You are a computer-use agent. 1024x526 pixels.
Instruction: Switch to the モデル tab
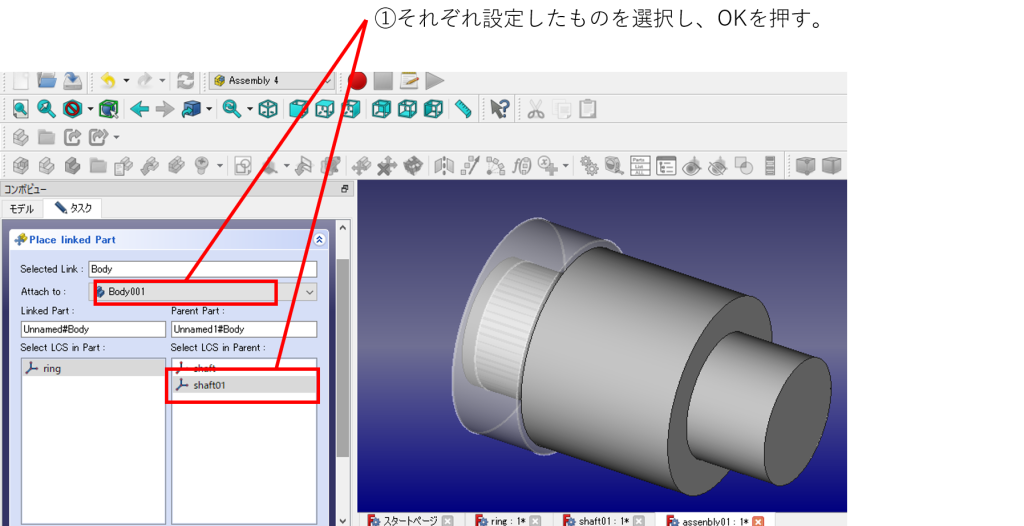tap(21, 209)
